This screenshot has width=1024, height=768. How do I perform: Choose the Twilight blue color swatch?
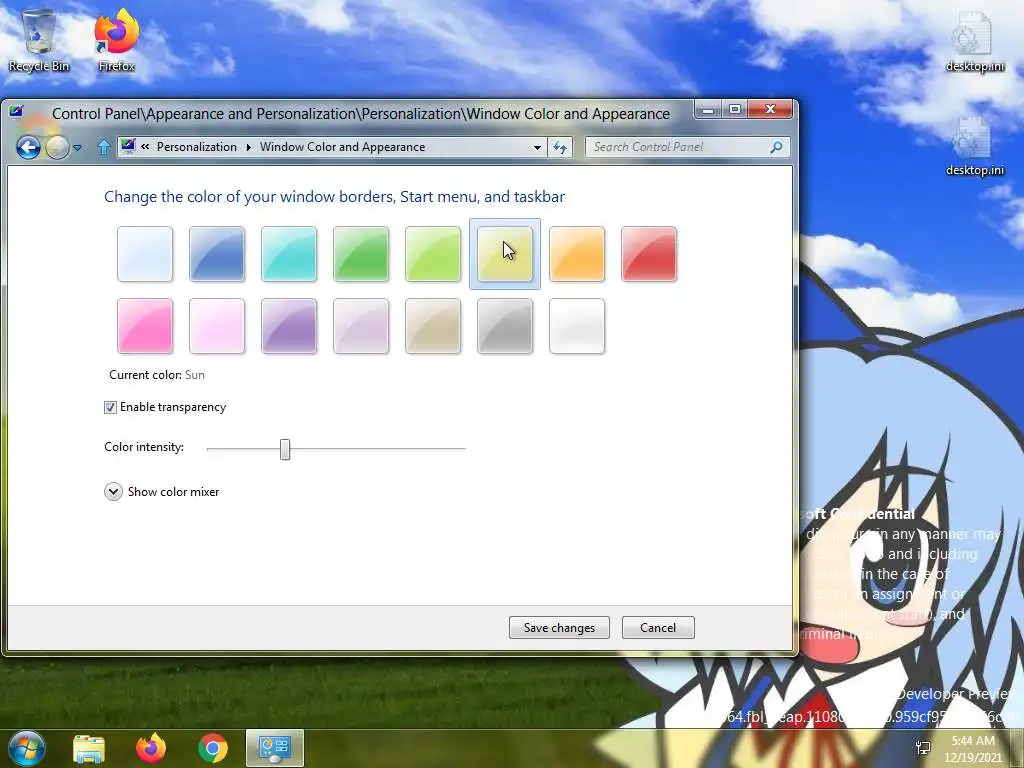pos(217,254)
